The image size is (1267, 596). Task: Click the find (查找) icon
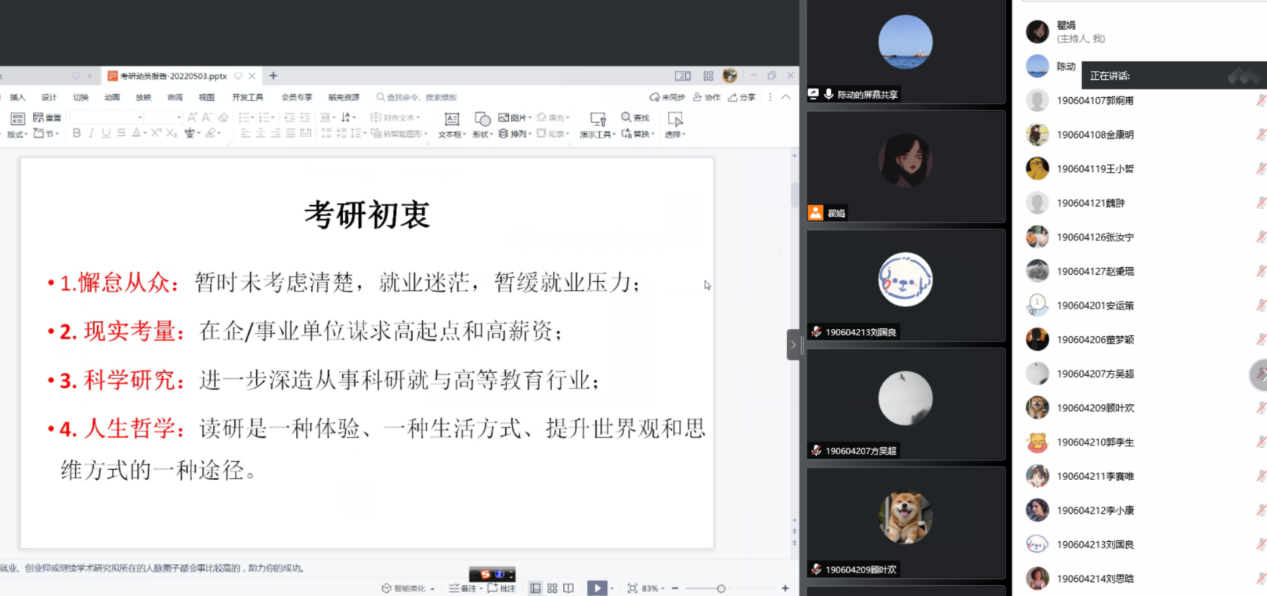pos(626,117)
